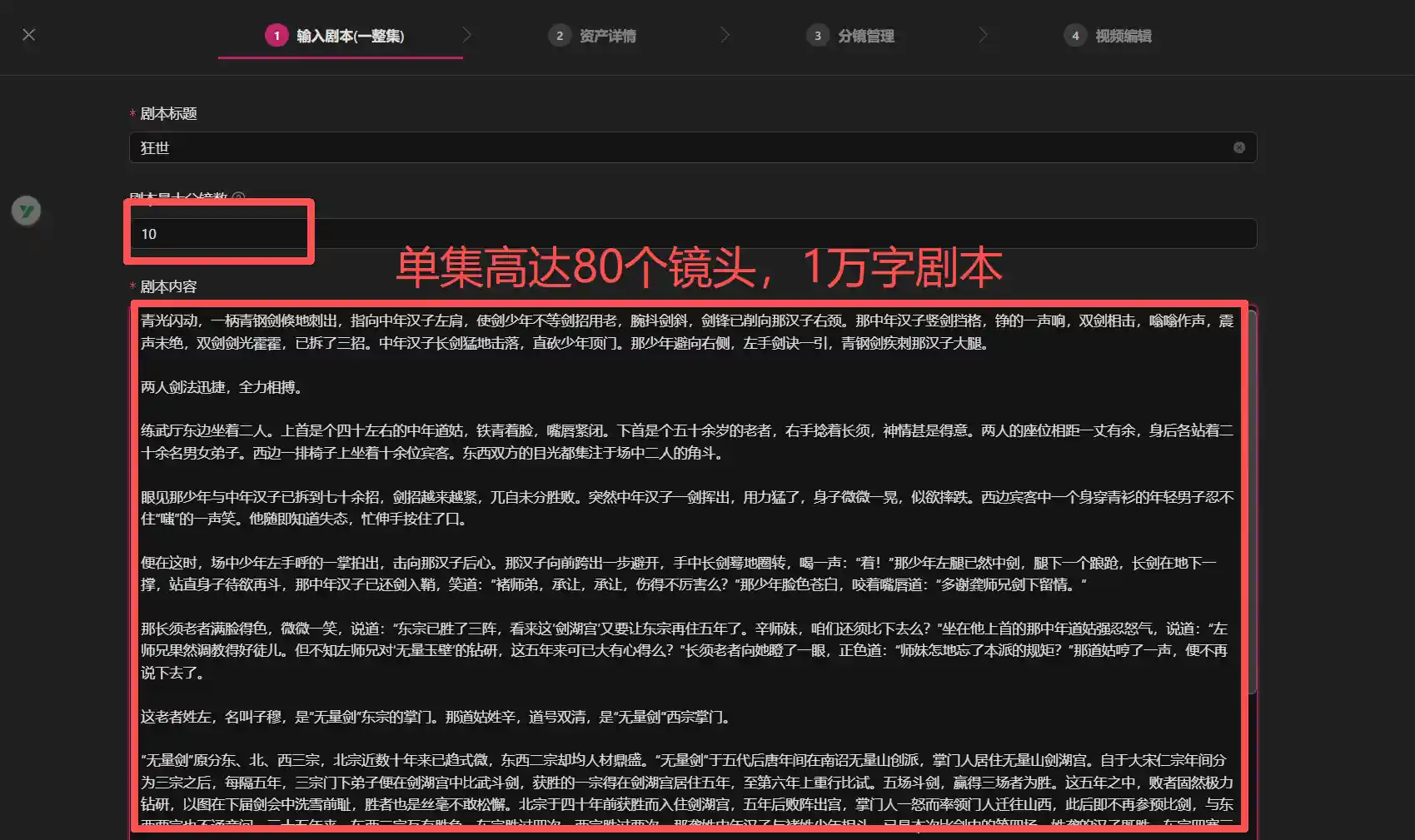Click the chevron arrow after 输入剧本 step
Screen dimensions: 1415x840
(467, 35)
